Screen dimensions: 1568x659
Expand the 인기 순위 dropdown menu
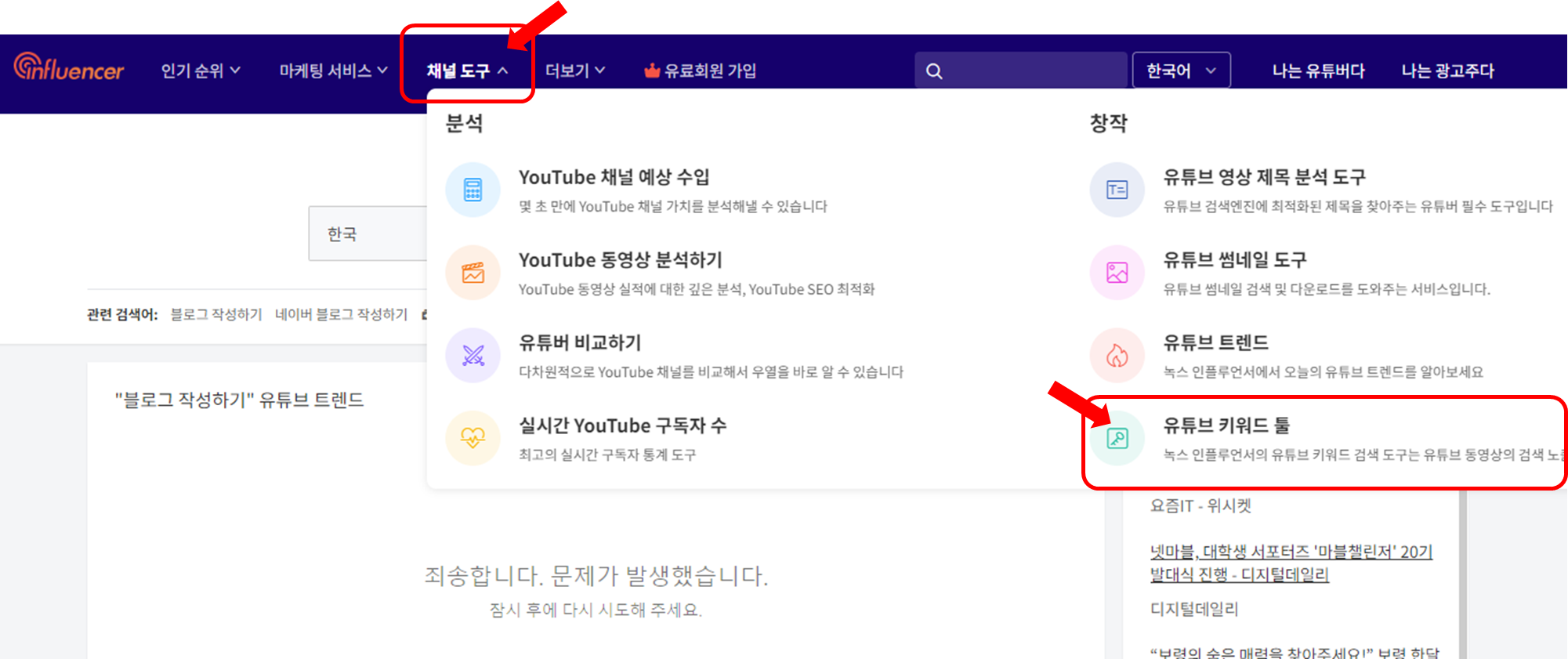(201, 71)
